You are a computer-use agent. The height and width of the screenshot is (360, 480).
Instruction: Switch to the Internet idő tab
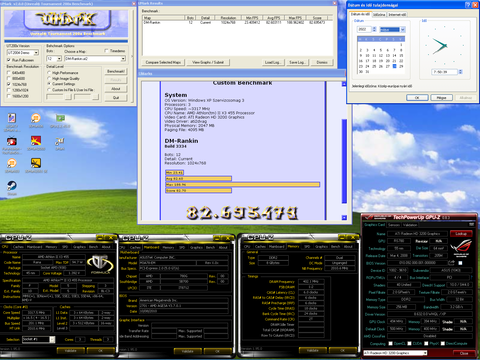point(397,15)
